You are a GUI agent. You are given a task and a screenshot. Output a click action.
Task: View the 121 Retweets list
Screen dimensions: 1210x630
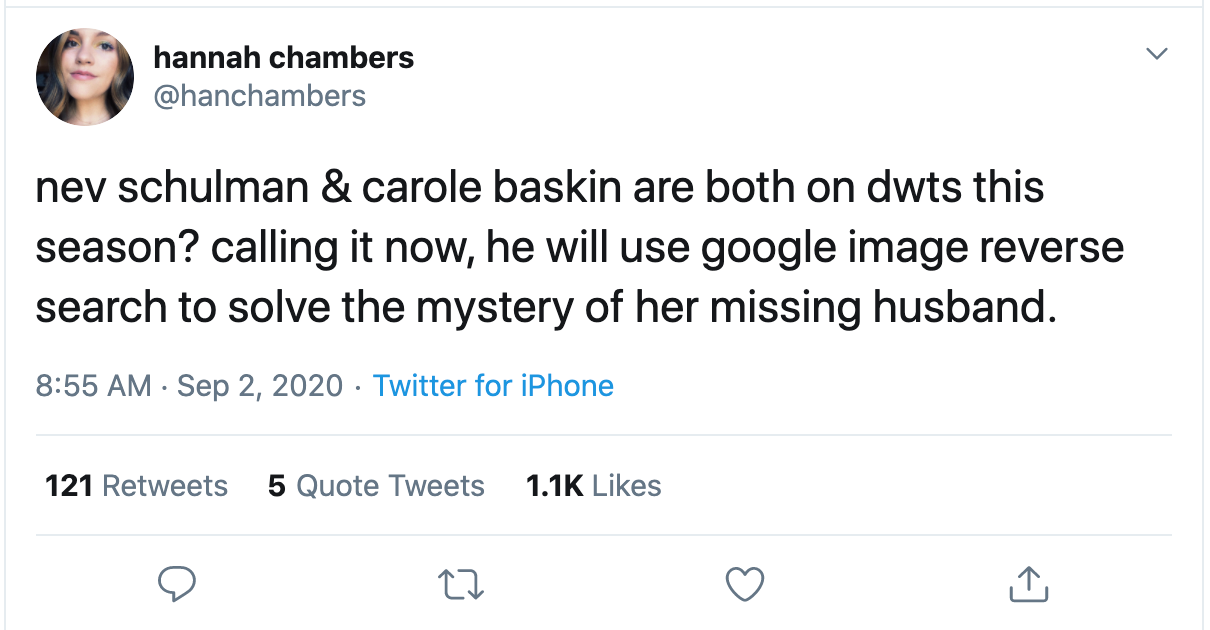(136, 485)
